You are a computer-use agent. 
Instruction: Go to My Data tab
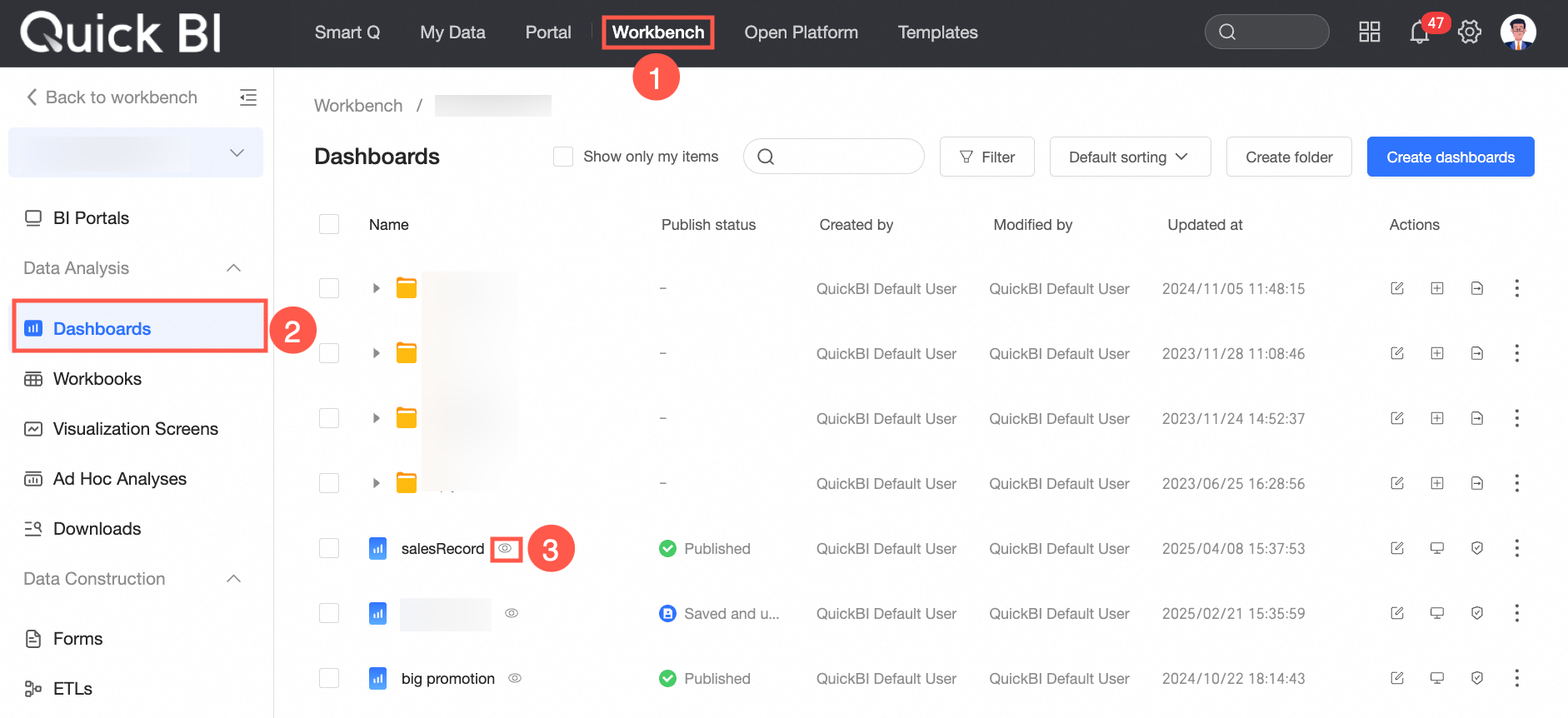452,32
